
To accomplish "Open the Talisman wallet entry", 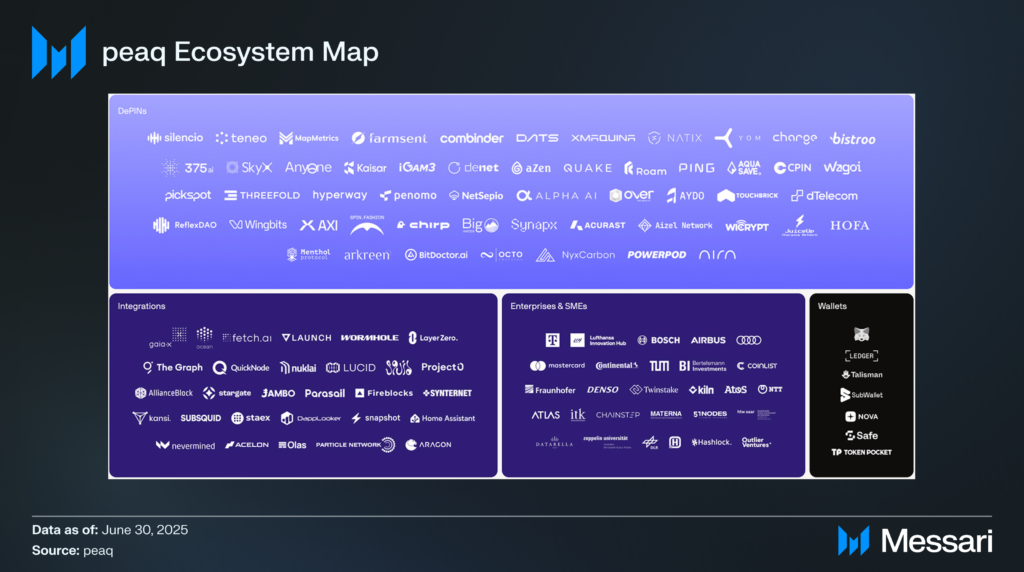I will 861,375.
